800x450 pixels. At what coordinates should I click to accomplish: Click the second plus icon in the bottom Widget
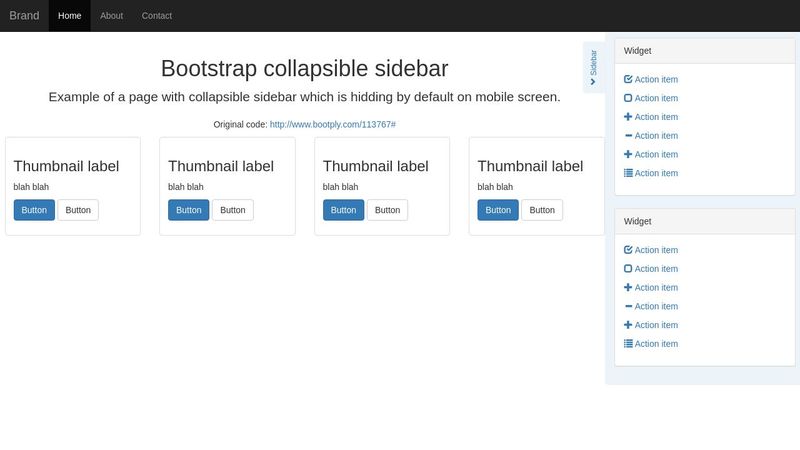pos(628,325)
